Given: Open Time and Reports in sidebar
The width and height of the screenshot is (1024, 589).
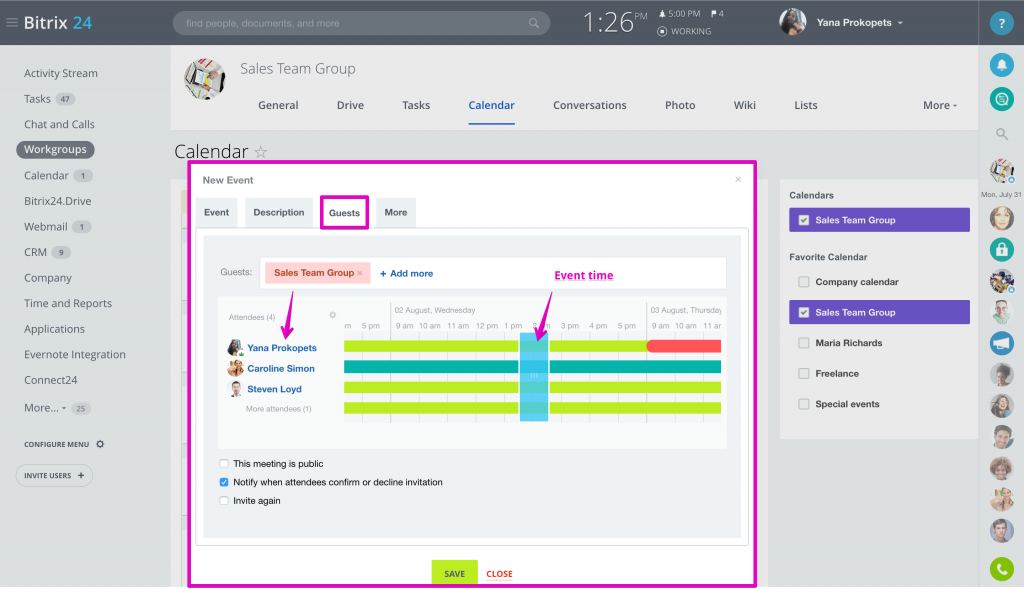Looking at the screenshot, I should pos(68,303).
